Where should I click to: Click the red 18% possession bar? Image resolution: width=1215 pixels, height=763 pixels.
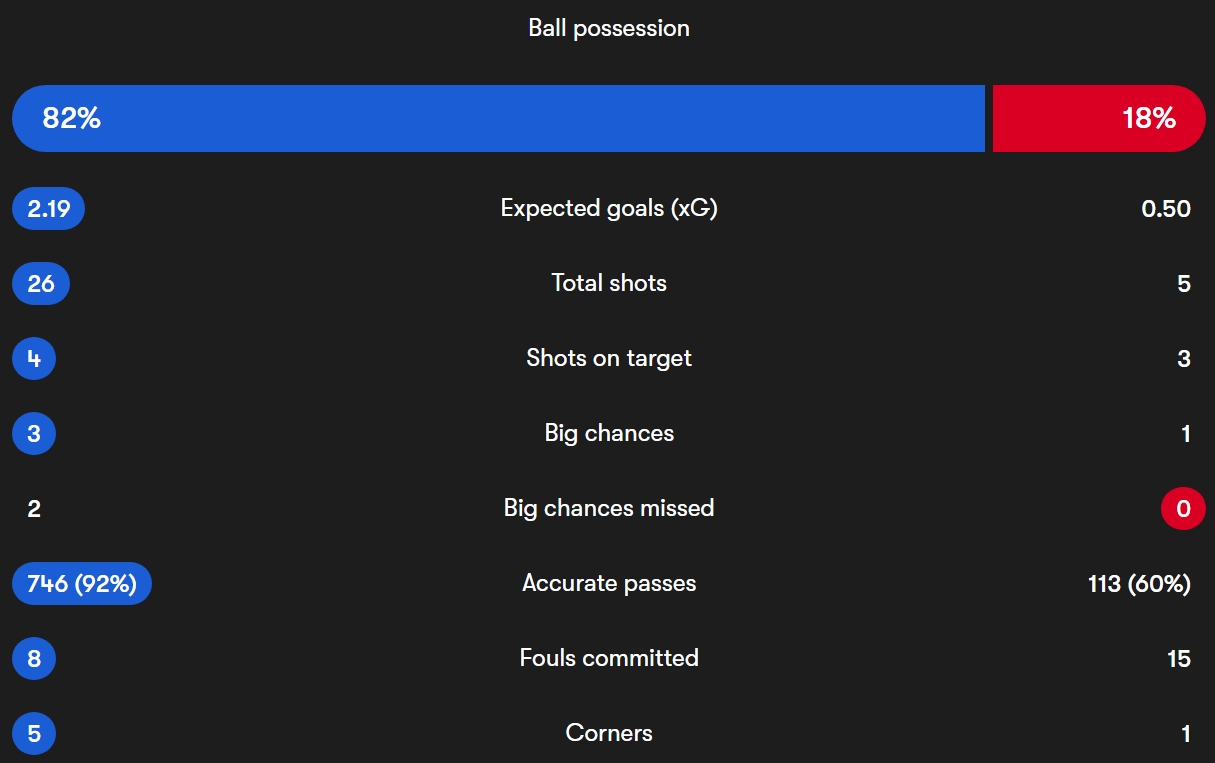(1098, 119)
